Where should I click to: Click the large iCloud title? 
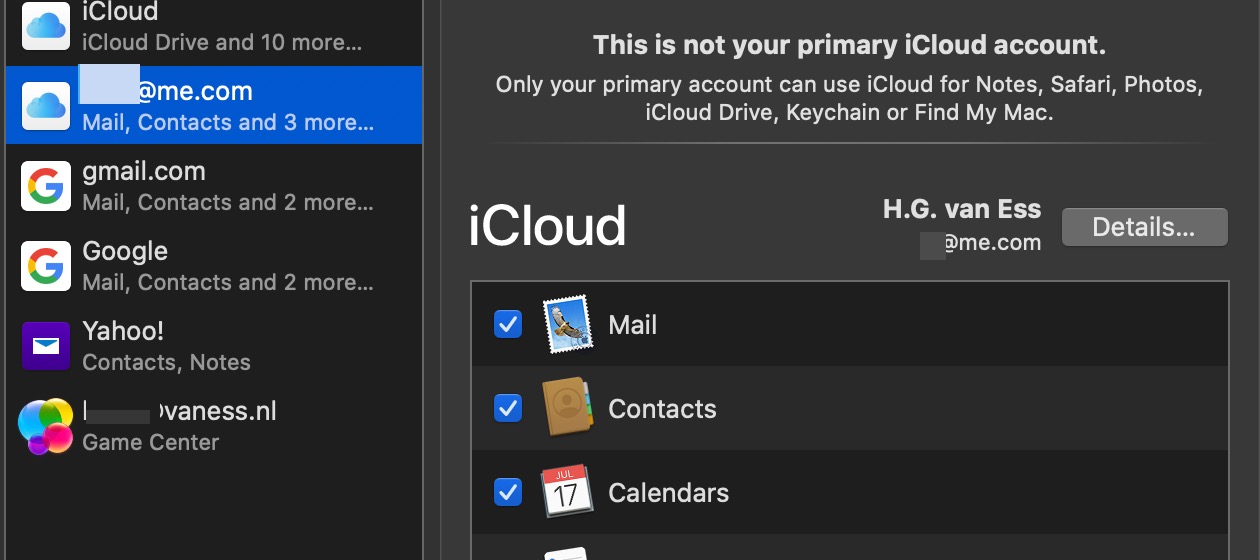(547, 226)
